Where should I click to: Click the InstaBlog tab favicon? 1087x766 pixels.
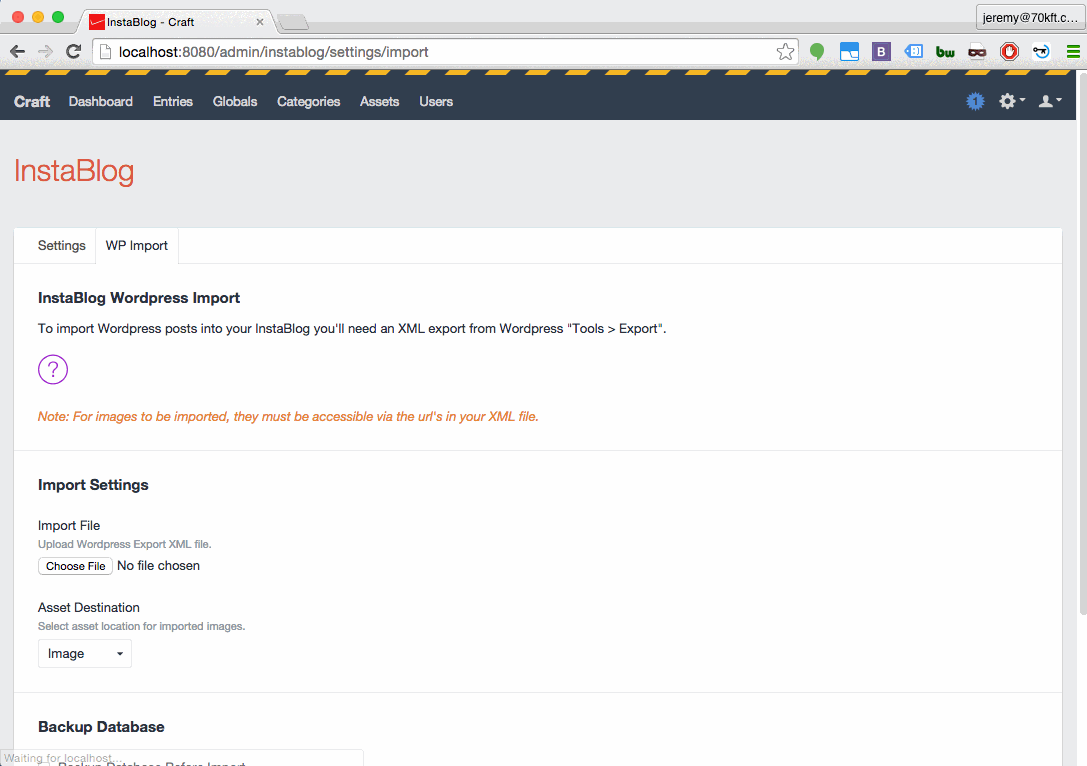(x=96, y=21)
